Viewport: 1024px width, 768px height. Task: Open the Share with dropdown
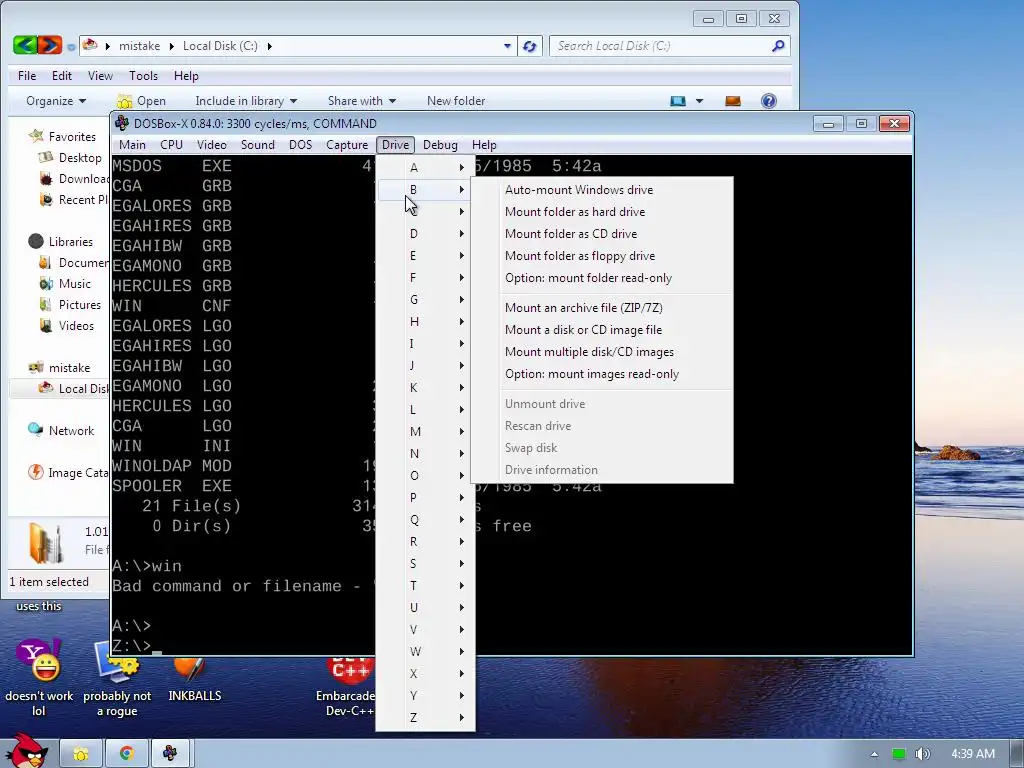[362, 101]
